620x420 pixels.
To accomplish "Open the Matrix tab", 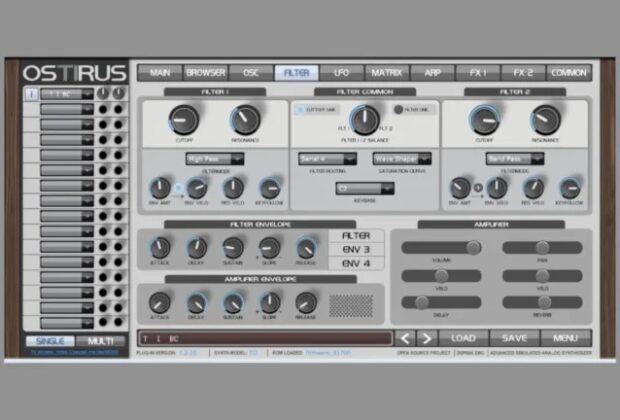I will point(387,73).
